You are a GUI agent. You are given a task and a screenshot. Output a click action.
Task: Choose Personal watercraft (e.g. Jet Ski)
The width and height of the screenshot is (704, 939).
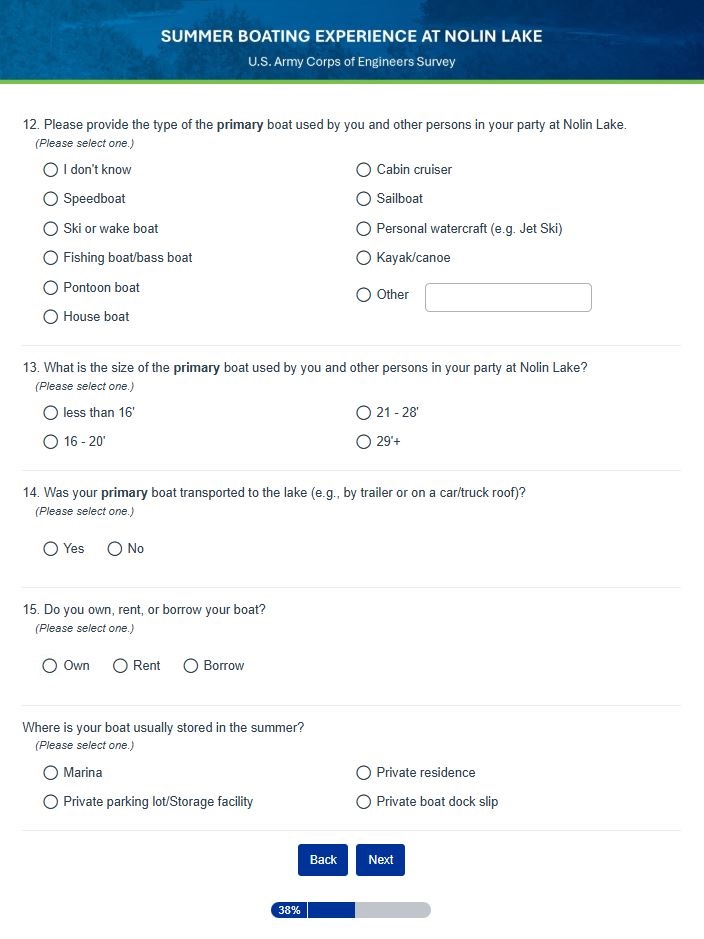(364, 229)
